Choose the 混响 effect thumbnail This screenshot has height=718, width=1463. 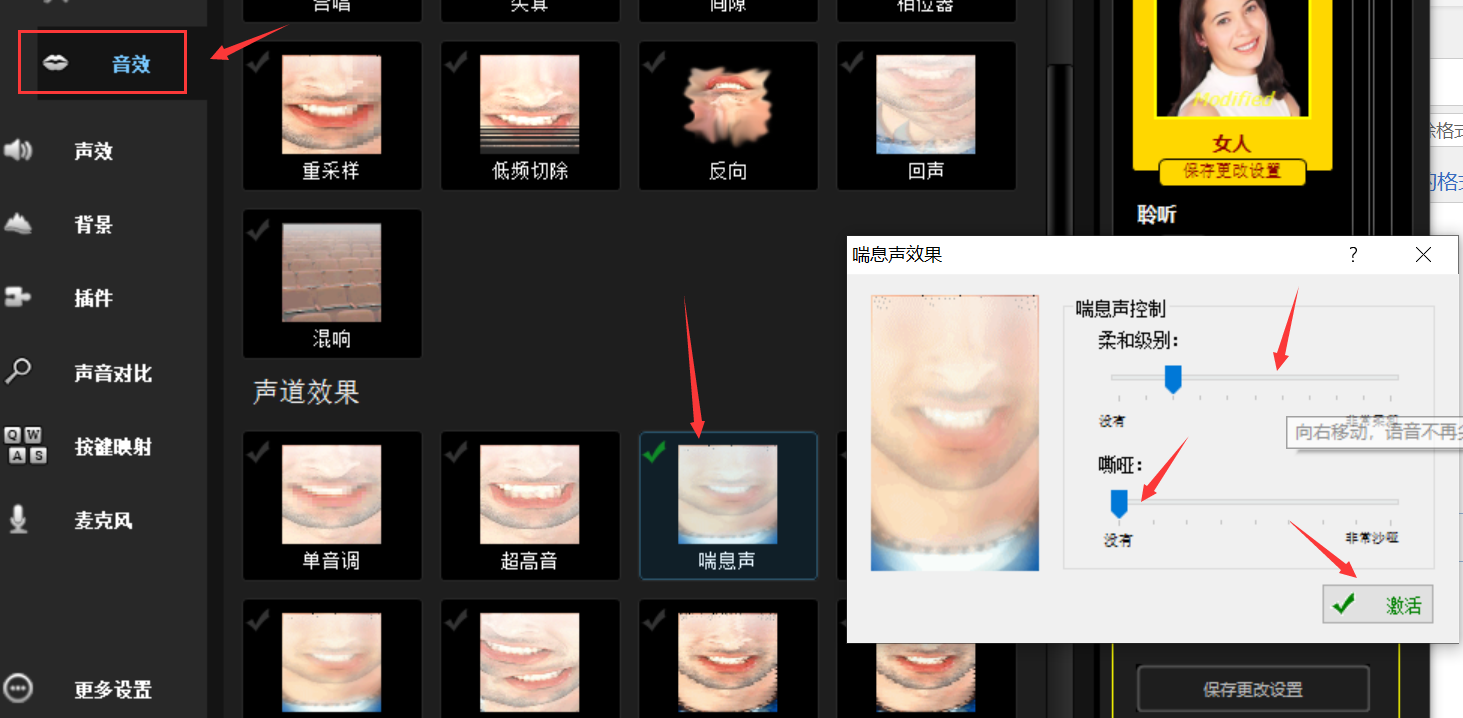331,272
